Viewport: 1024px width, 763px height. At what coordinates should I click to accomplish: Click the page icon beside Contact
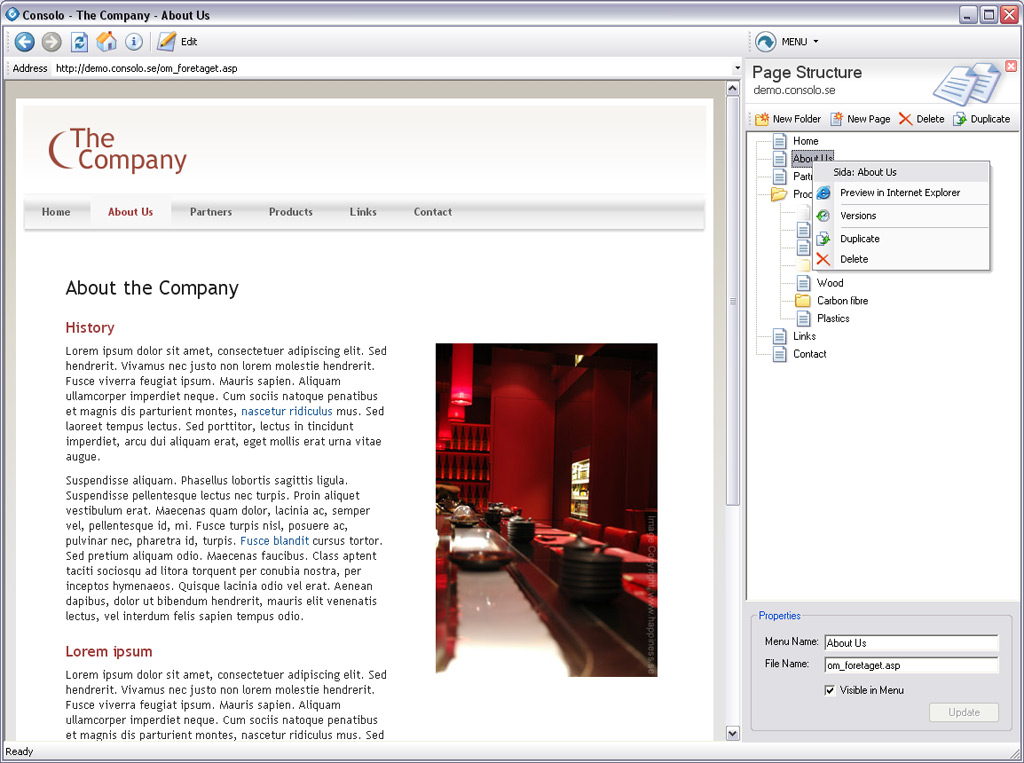tap(779, 353)
